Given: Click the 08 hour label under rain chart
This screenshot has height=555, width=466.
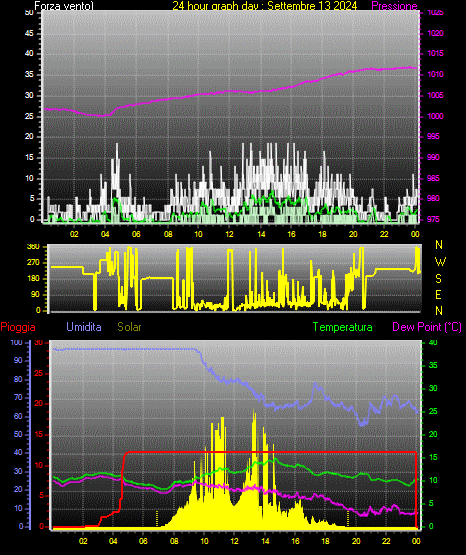Looking at the screenshot, I should click(x=174, y=541).
